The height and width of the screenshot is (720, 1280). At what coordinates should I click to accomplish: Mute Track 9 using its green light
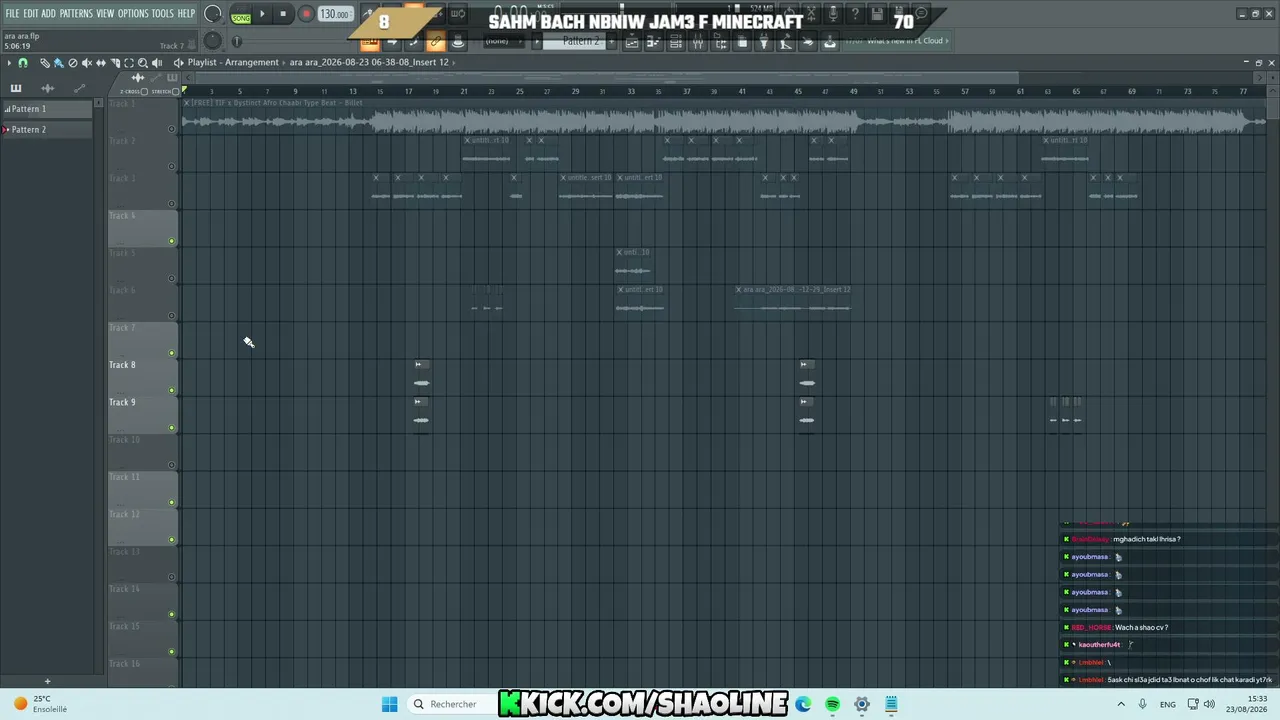(172, 428)
